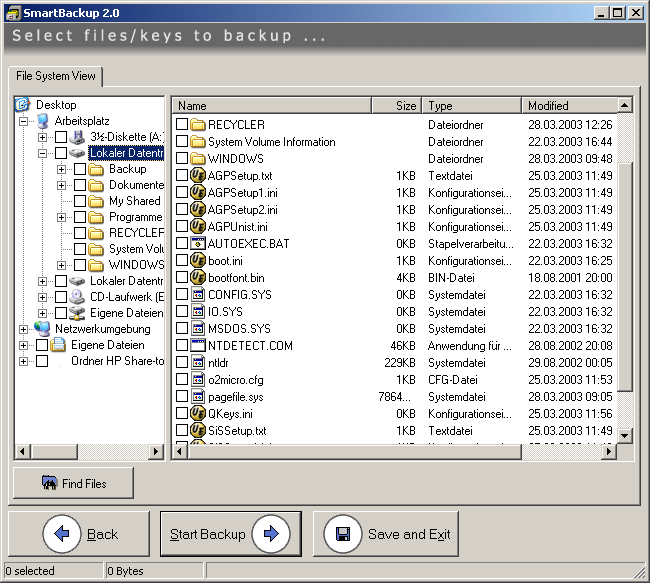Check the RECYCLER checkbox in file list

coord(182,124)
